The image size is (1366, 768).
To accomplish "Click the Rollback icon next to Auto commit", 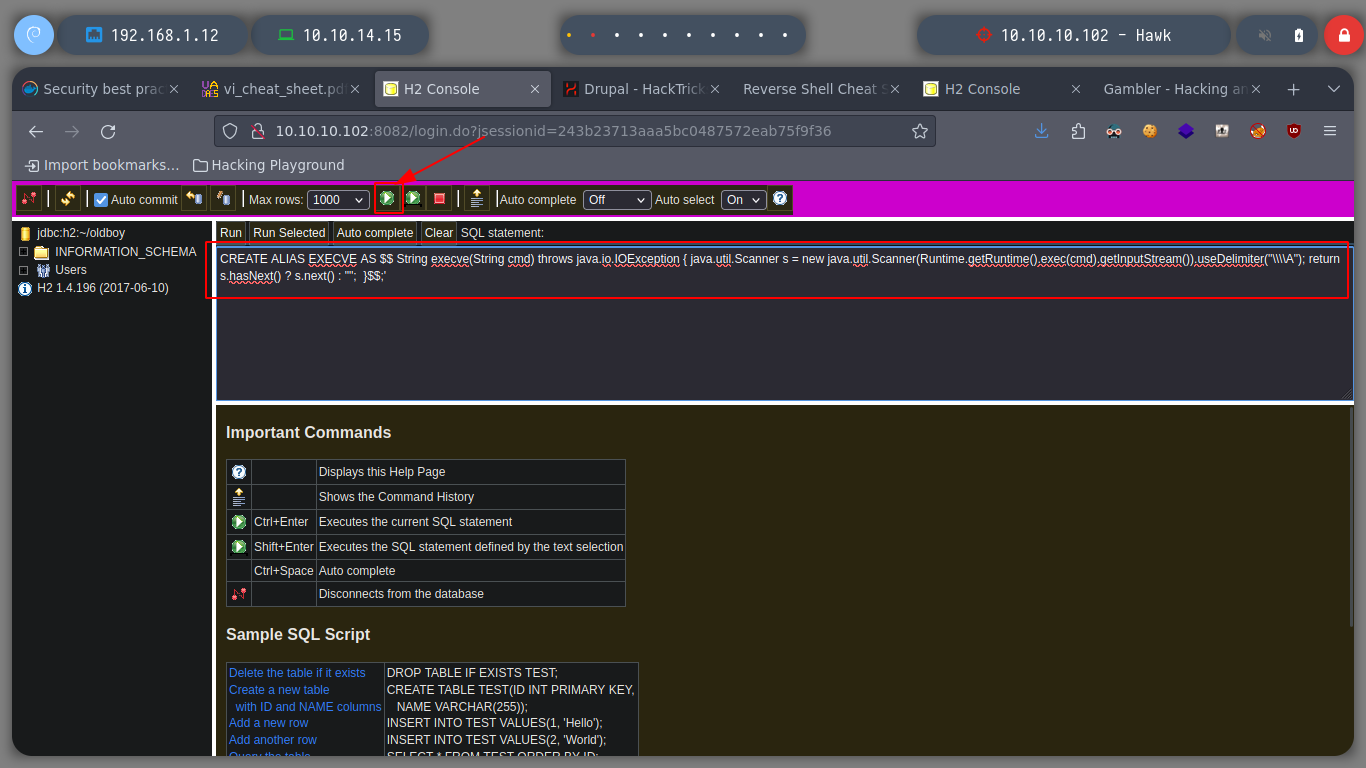I will pos(194,198).
